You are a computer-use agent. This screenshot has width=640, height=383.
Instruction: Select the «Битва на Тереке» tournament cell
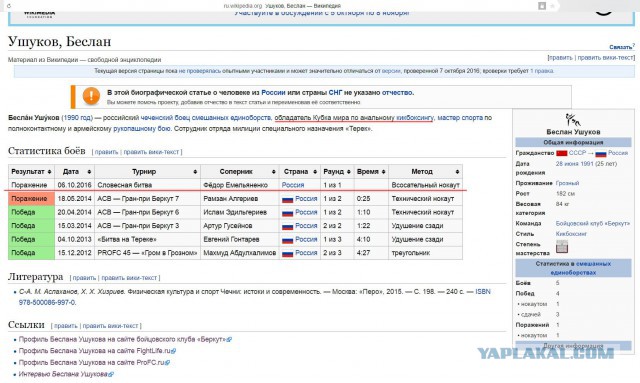(x=147, y=239)
